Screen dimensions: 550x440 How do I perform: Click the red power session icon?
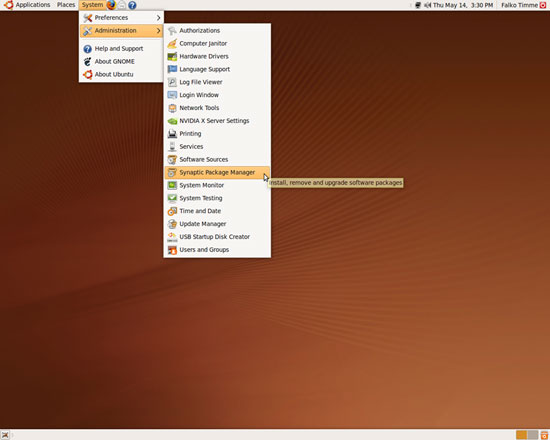click(543, 5)
